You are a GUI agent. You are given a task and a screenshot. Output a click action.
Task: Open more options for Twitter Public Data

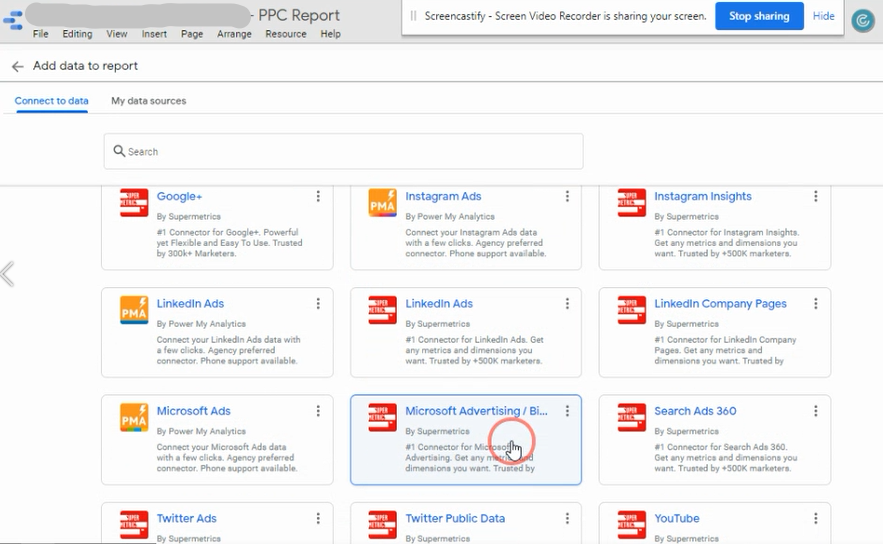567,518
